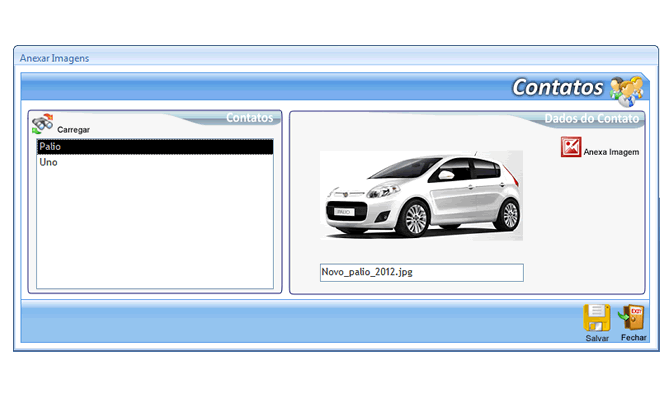Click the Fechar label under the door
Image resolution: width=670 pixels, height=395 pixels.
[x=634, y=338]
